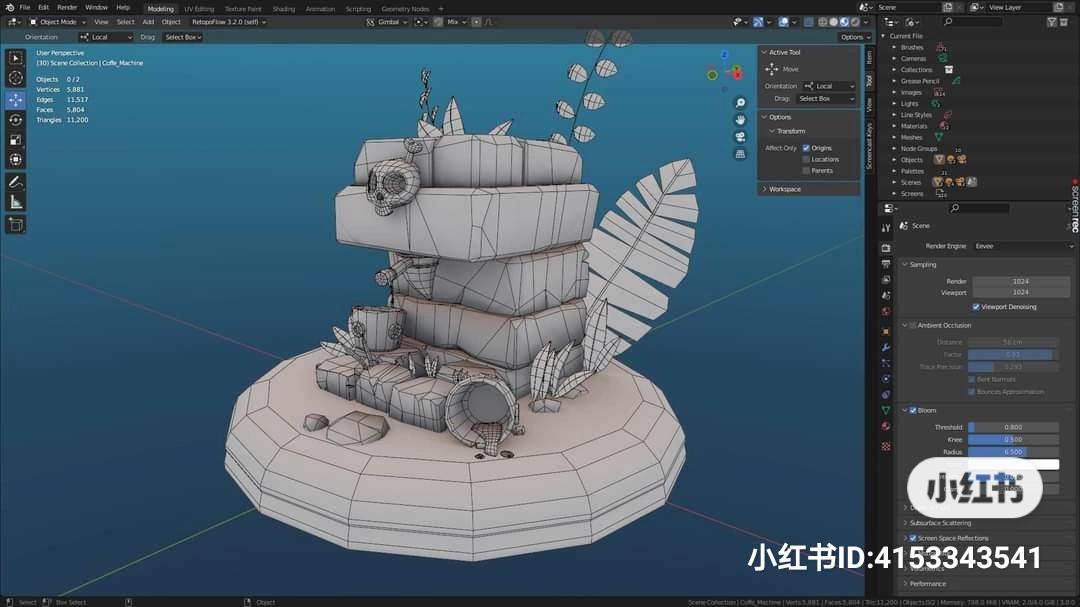Expand the Performance section
The image size is (1080, 607).
coord(927,584)
